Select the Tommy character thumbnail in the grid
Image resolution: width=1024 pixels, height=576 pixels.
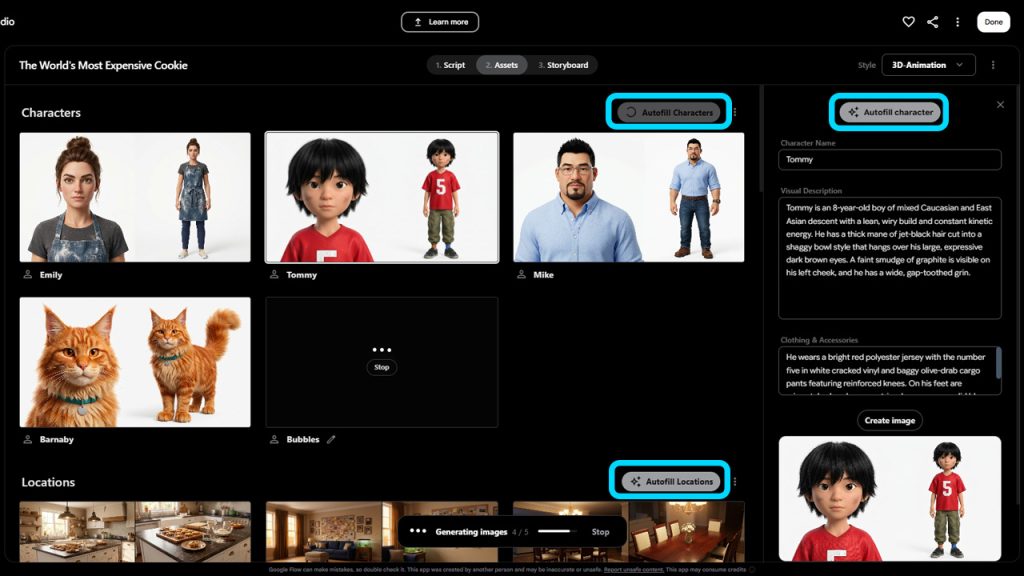click(x=381, y=197)
